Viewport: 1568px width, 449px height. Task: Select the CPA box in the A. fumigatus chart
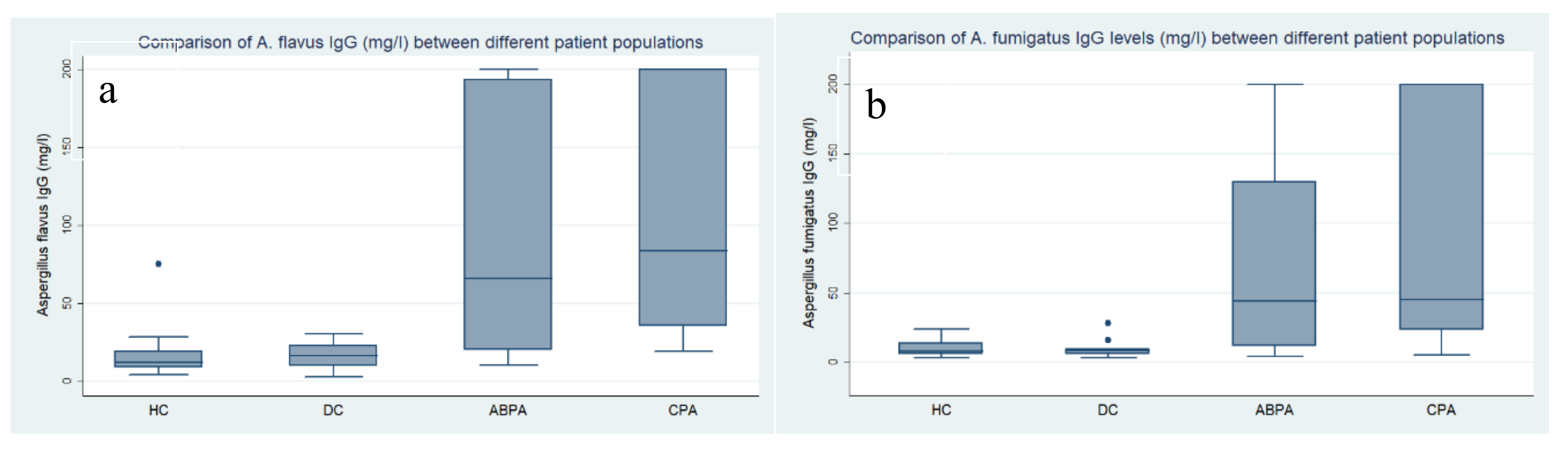(x=1441, y=206)
